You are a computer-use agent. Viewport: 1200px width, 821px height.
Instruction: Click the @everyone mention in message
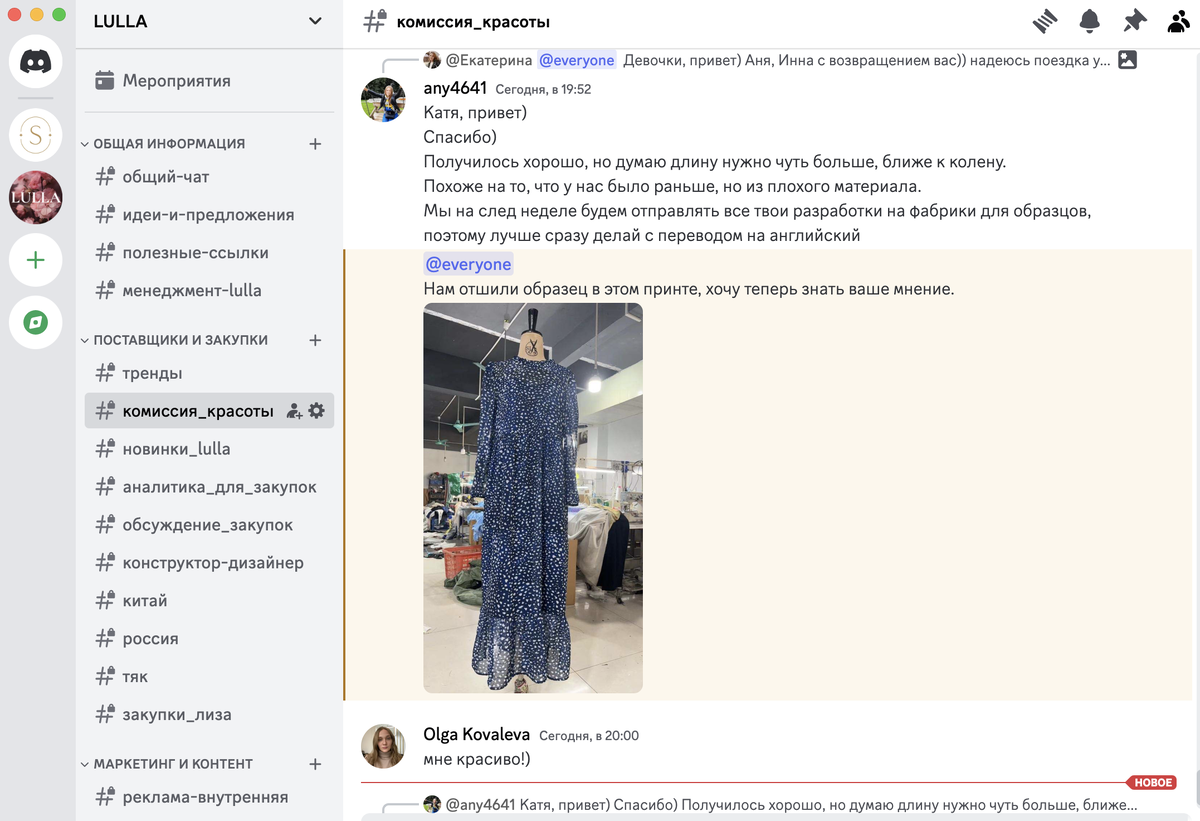[468, 265]
